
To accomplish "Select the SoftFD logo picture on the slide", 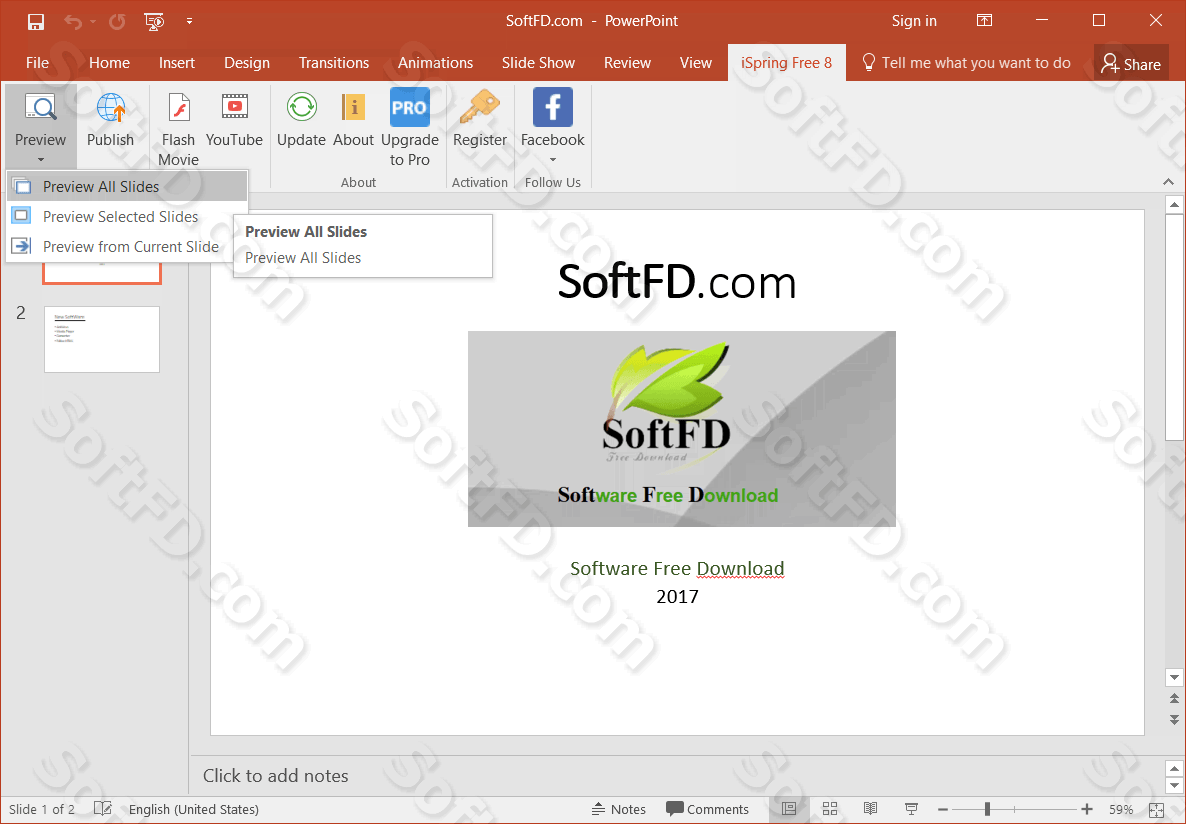I will [681, 428].
